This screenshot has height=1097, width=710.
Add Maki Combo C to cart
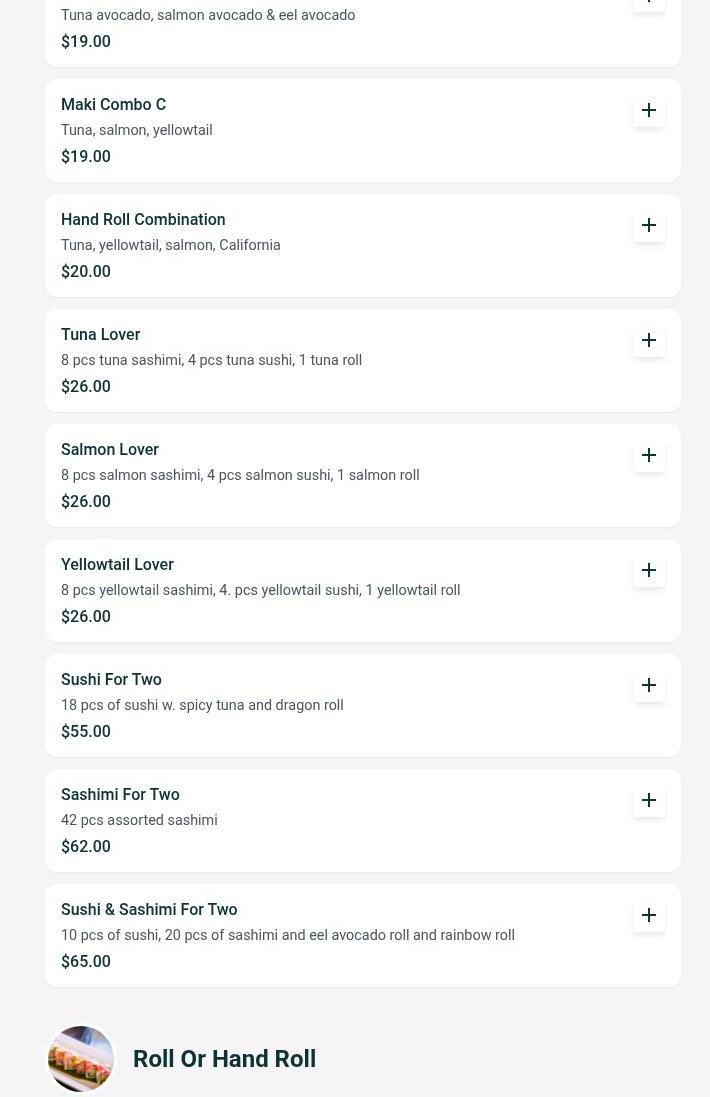(649, 110)
